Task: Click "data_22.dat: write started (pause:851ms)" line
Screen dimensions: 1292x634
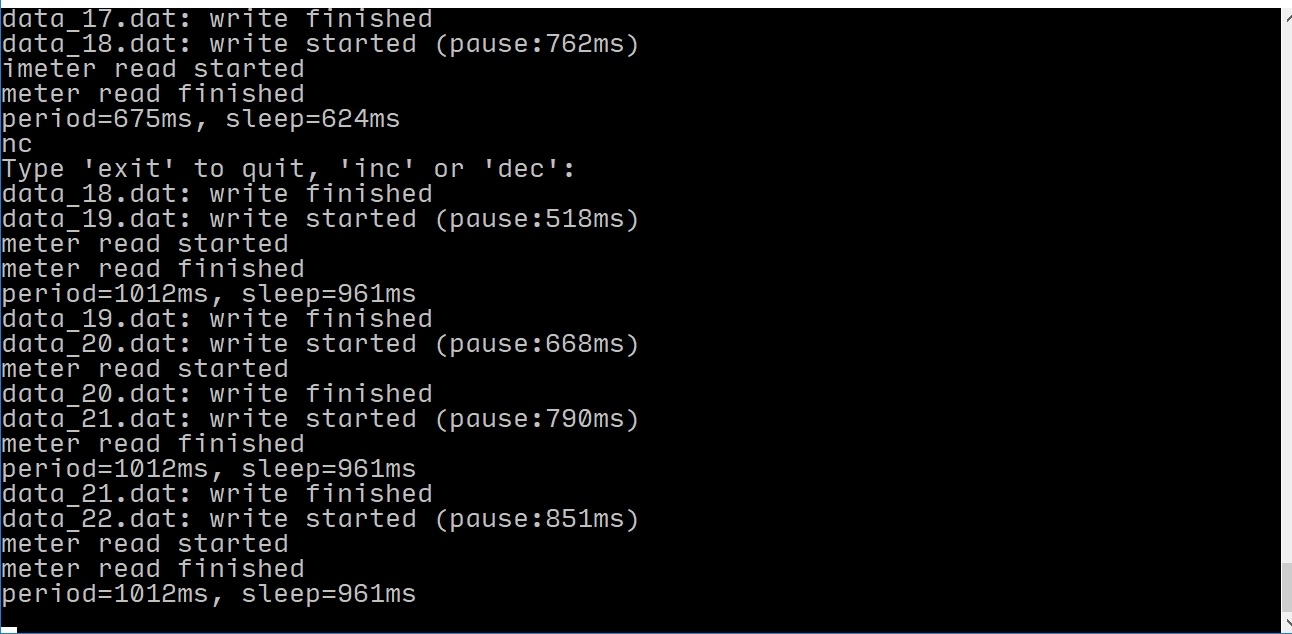Action: pos(319,519)
